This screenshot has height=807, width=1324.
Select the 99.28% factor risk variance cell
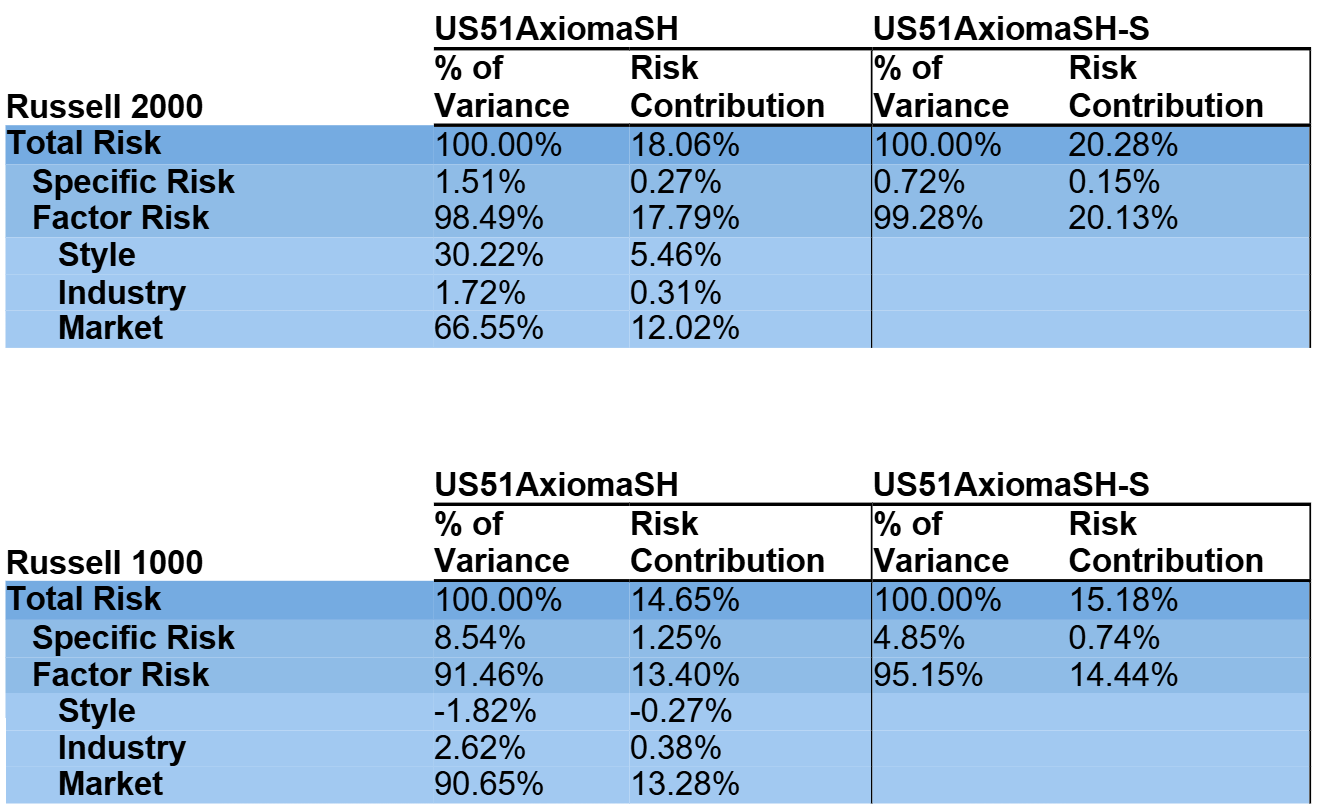[928, 218]
